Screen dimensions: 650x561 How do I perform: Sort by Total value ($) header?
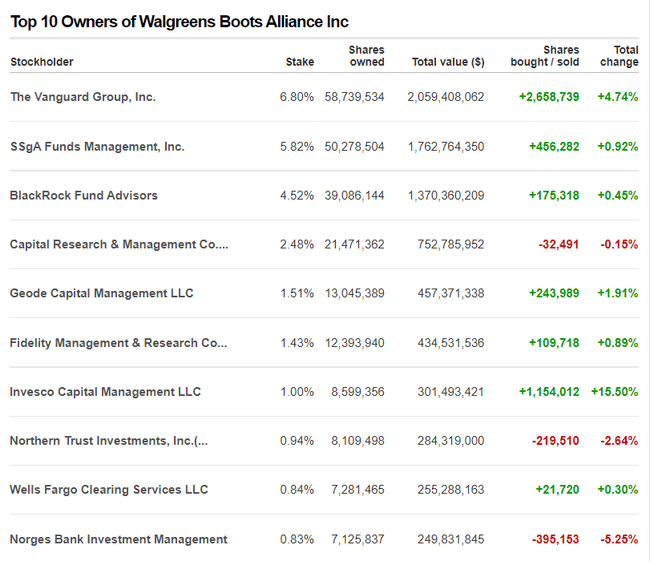(448, 62)
